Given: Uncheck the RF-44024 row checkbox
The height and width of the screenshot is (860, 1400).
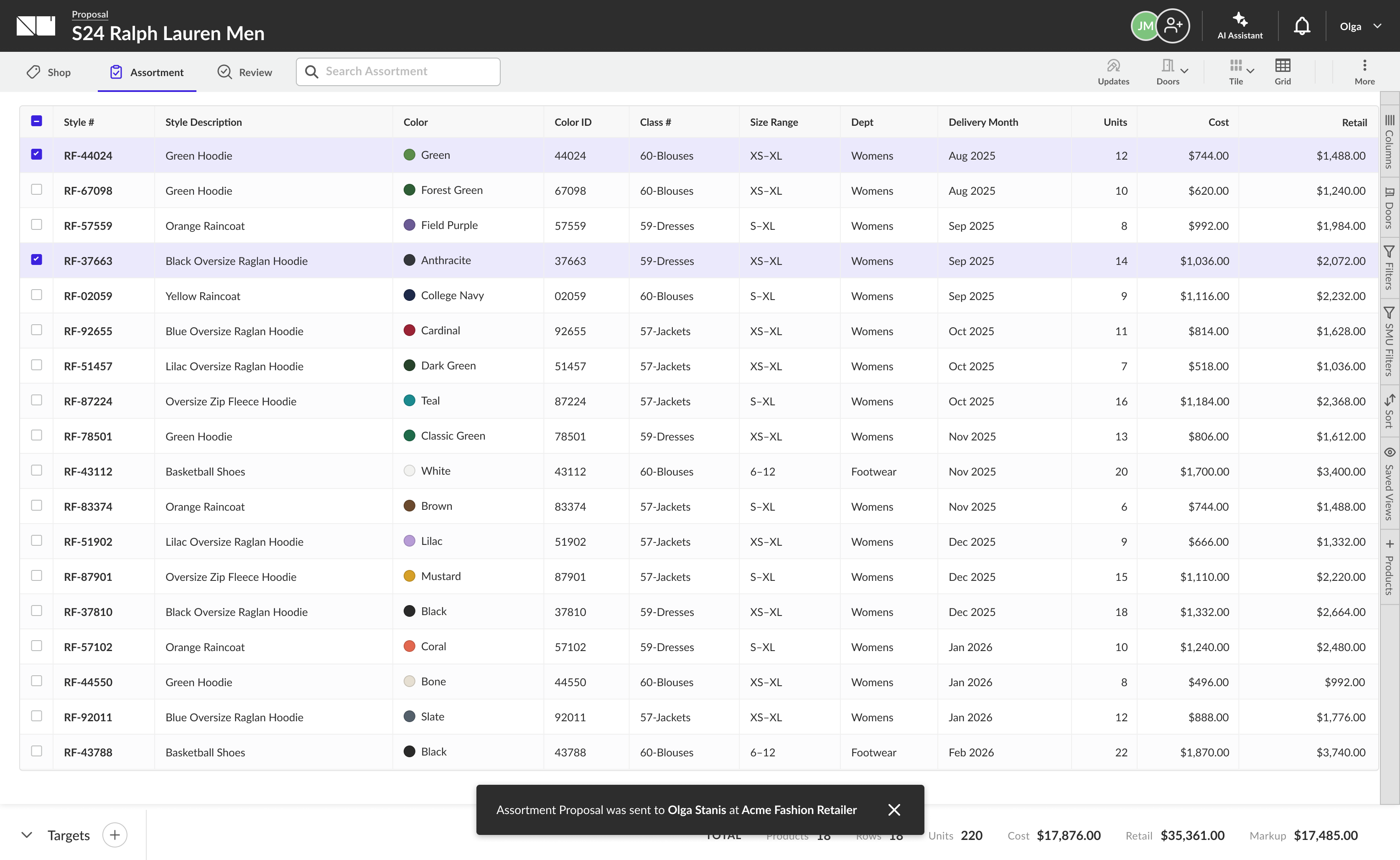Looking at the screenshot, I should click(x=36, y=154).
